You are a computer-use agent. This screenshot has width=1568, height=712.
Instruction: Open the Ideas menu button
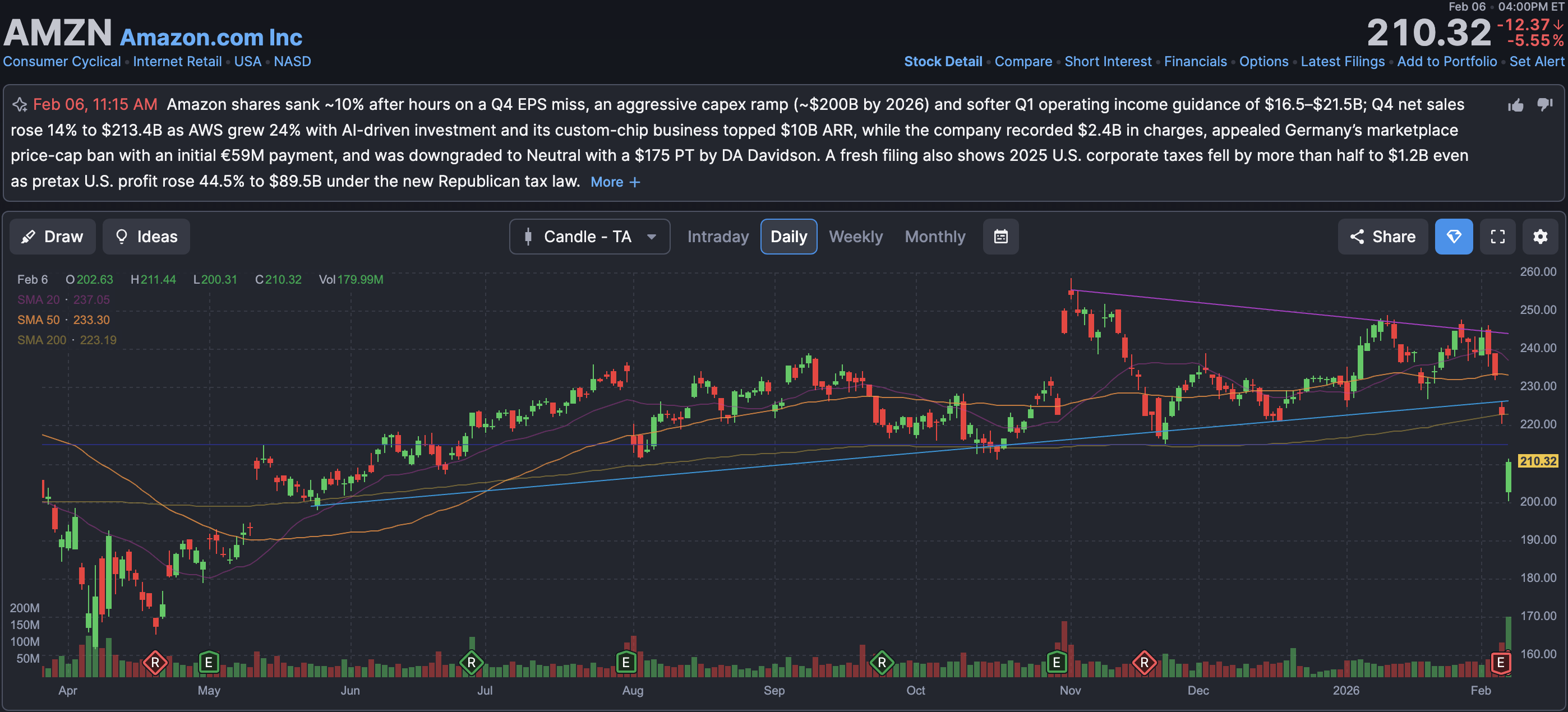146,237
